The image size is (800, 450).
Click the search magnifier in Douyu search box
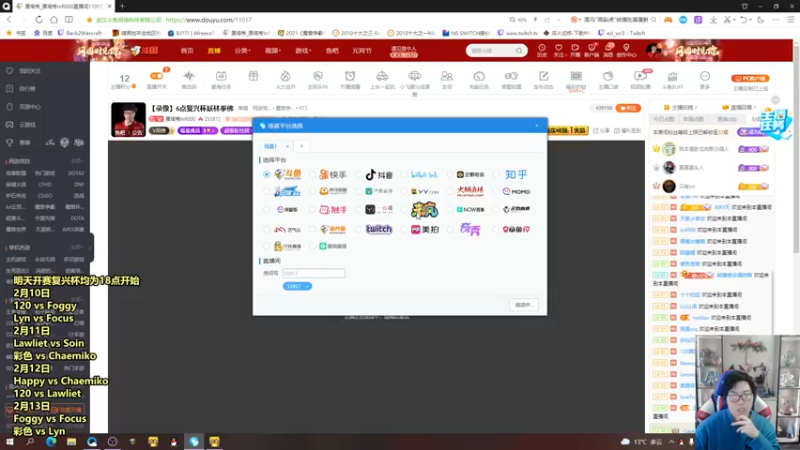pyautogui.click(x=519, y=51)
